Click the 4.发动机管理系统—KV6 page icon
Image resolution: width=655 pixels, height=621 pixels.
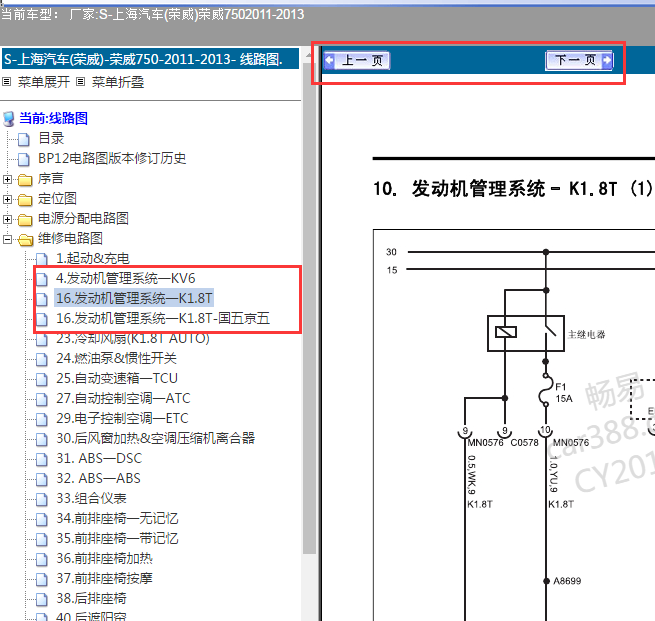pyautogui.click(x=41, y=279)
